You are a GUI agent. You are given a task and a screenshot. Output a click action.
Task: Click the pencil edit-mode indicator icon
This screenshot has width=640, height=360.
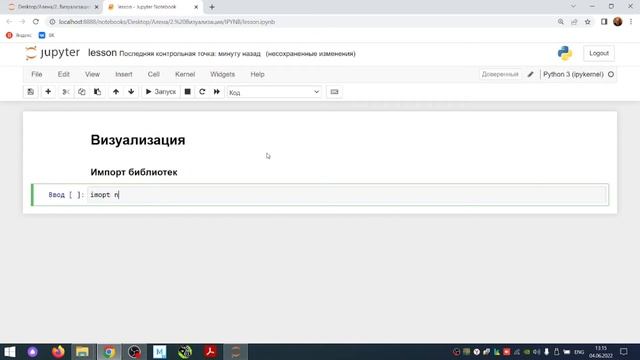pos(530,74)
